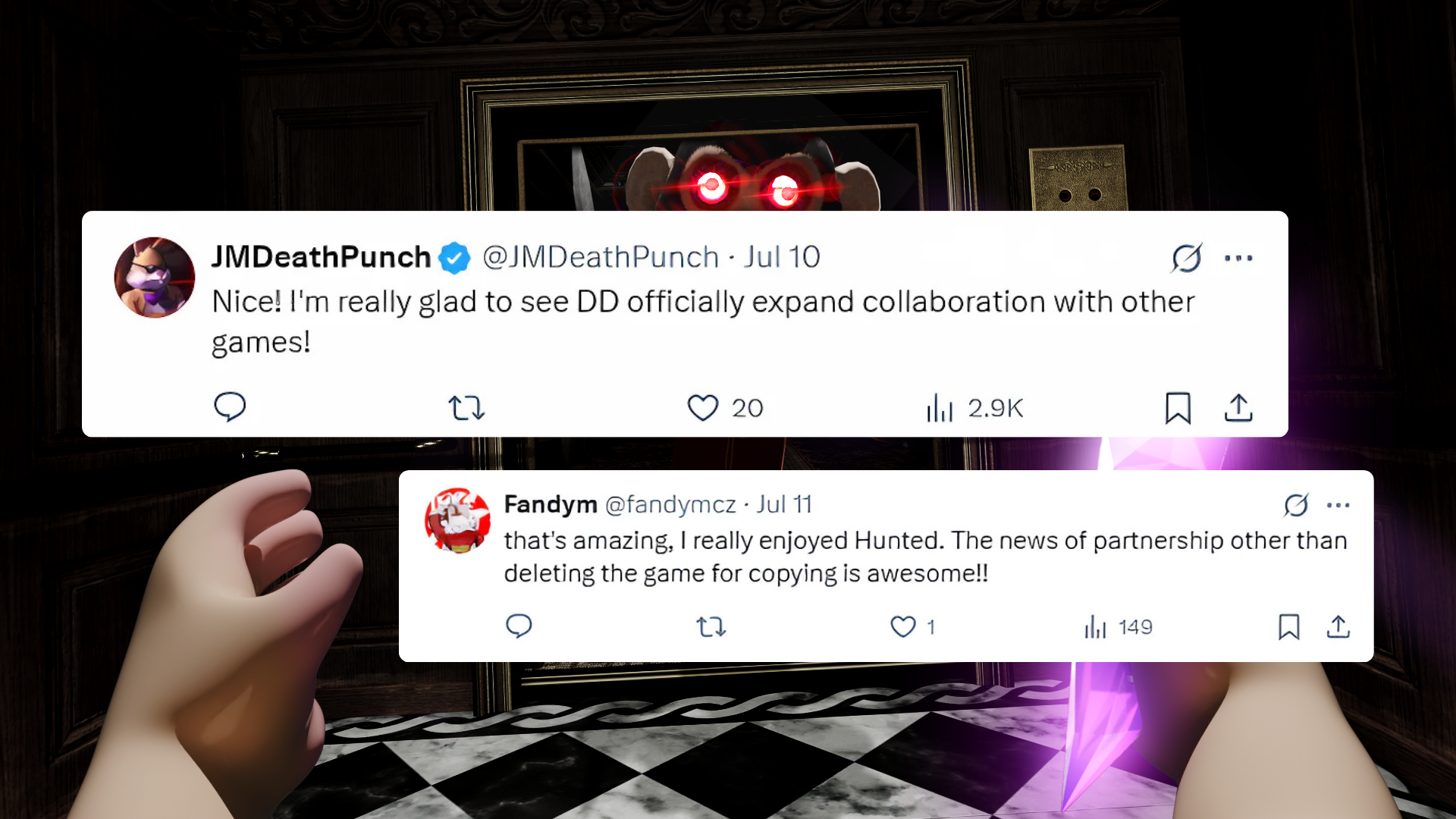This screenshot has width=1456, height=819.
Task: Bookmark JMDeathPunch's tweet
Action: point(1178,408)
